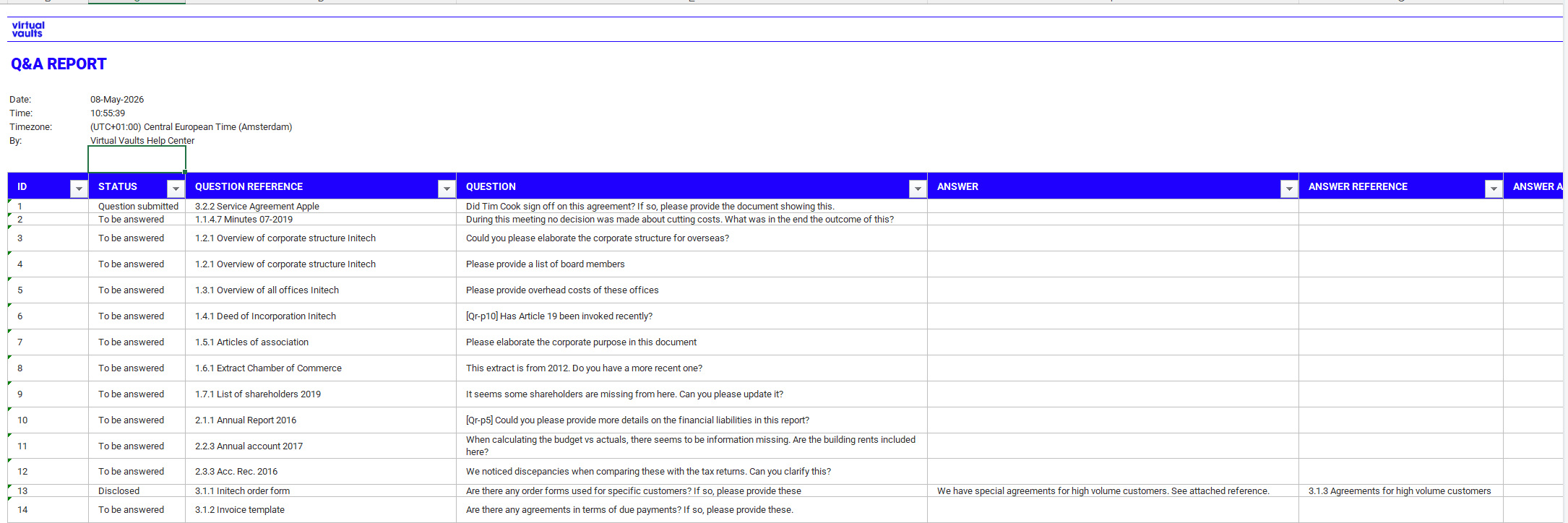Select the time value 10:55:39
The width and height of the screenshot is (1568, 523).
click(x=108, y=113)
